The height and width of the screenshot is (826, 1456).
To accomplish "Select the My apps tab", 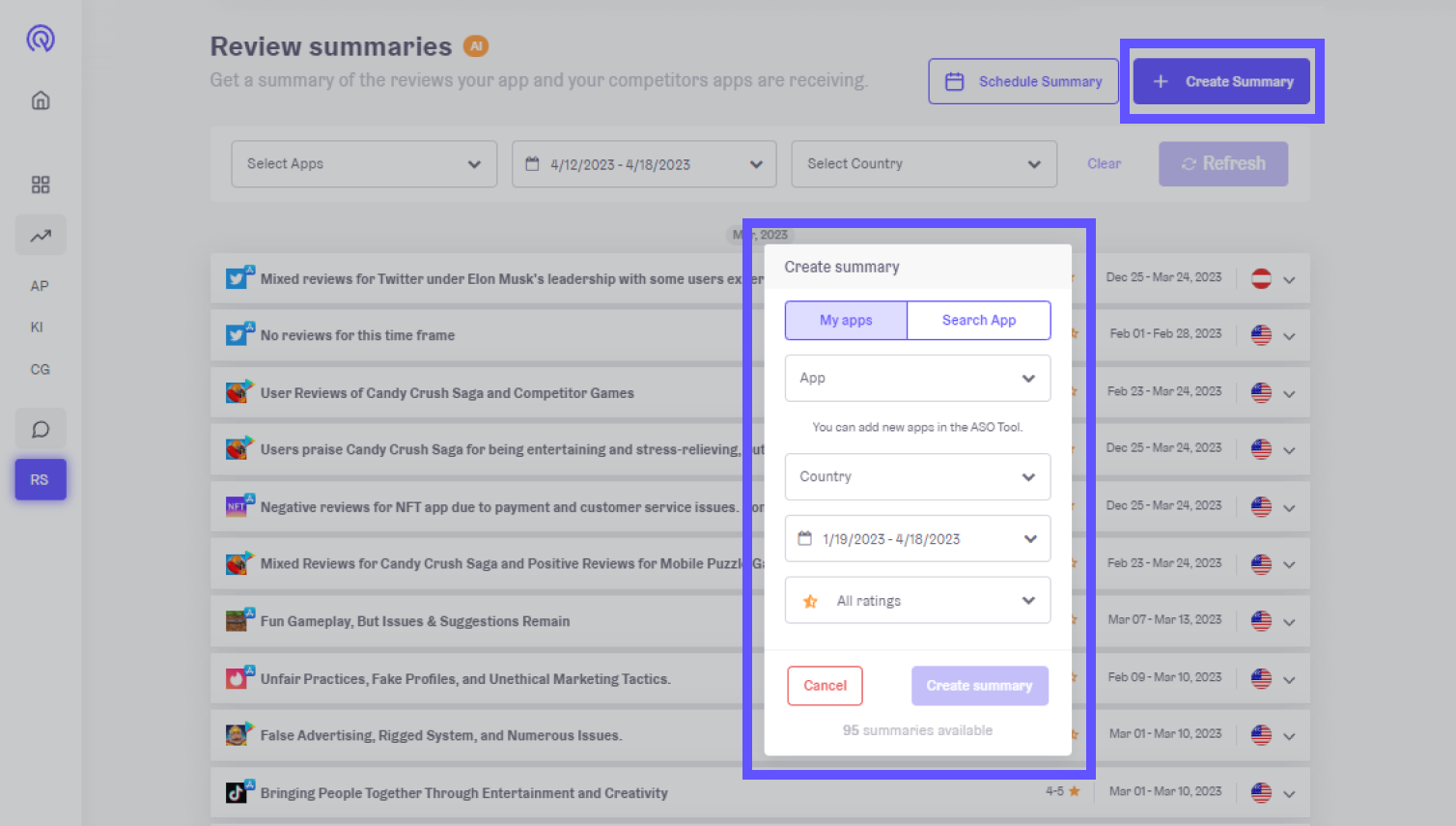I will [846, 320].
